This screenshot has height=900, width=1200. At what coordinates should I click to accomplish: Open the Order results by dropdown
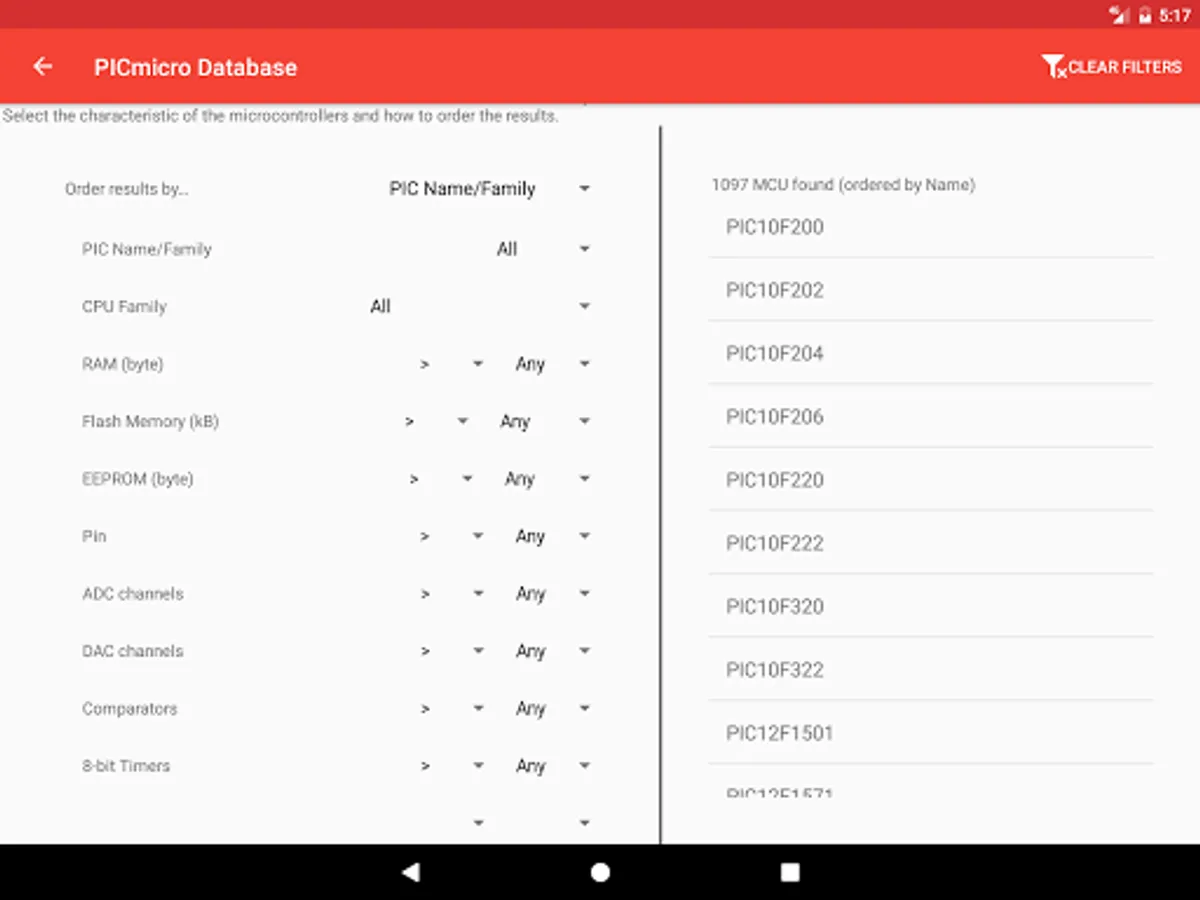(x=489, y=189)
